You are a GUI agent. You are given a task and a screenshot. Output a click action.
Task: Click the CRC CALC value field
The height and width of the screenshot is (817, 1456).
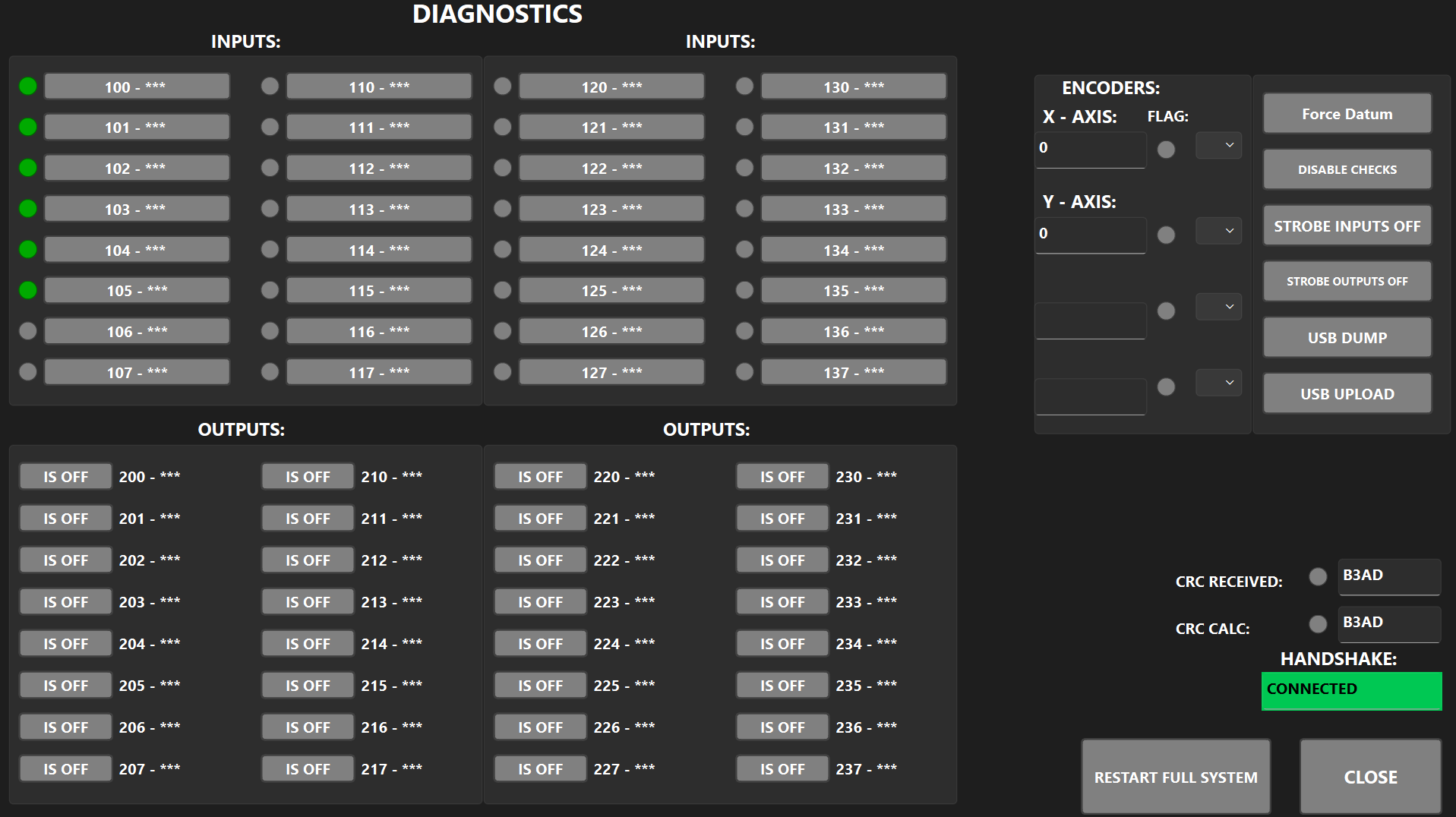pos(1389,624)
